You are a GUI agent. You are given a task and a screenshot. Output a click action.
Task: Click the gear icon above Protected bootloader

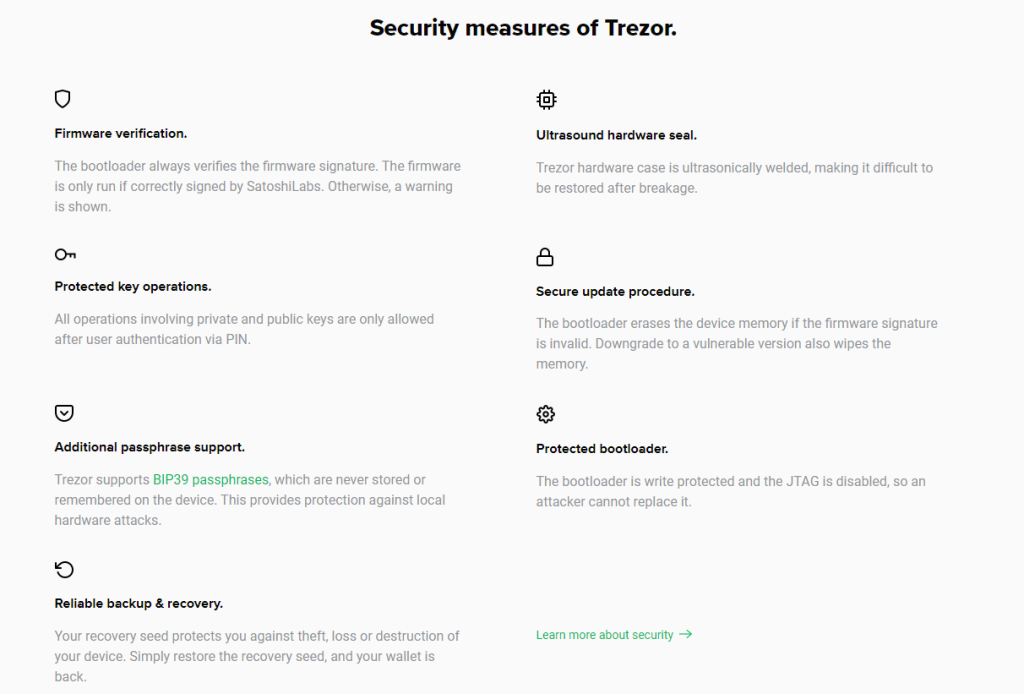coord(545,414)
